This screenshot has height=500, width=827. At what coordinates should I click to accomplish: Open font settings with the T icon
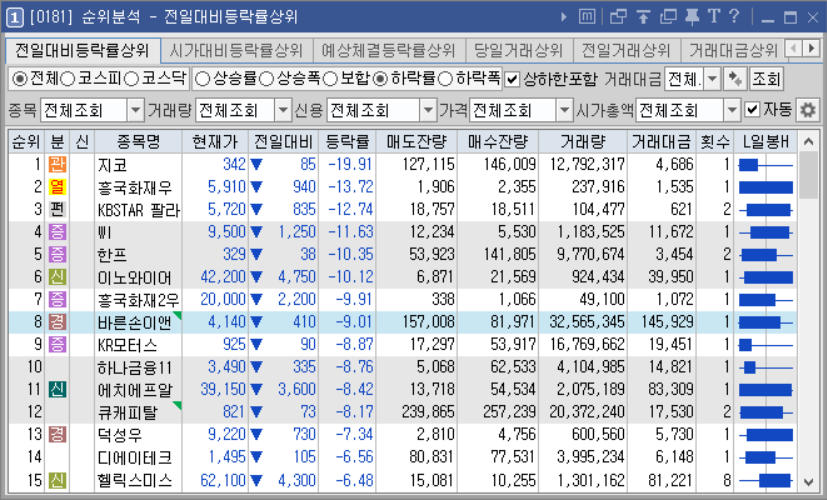714,16
